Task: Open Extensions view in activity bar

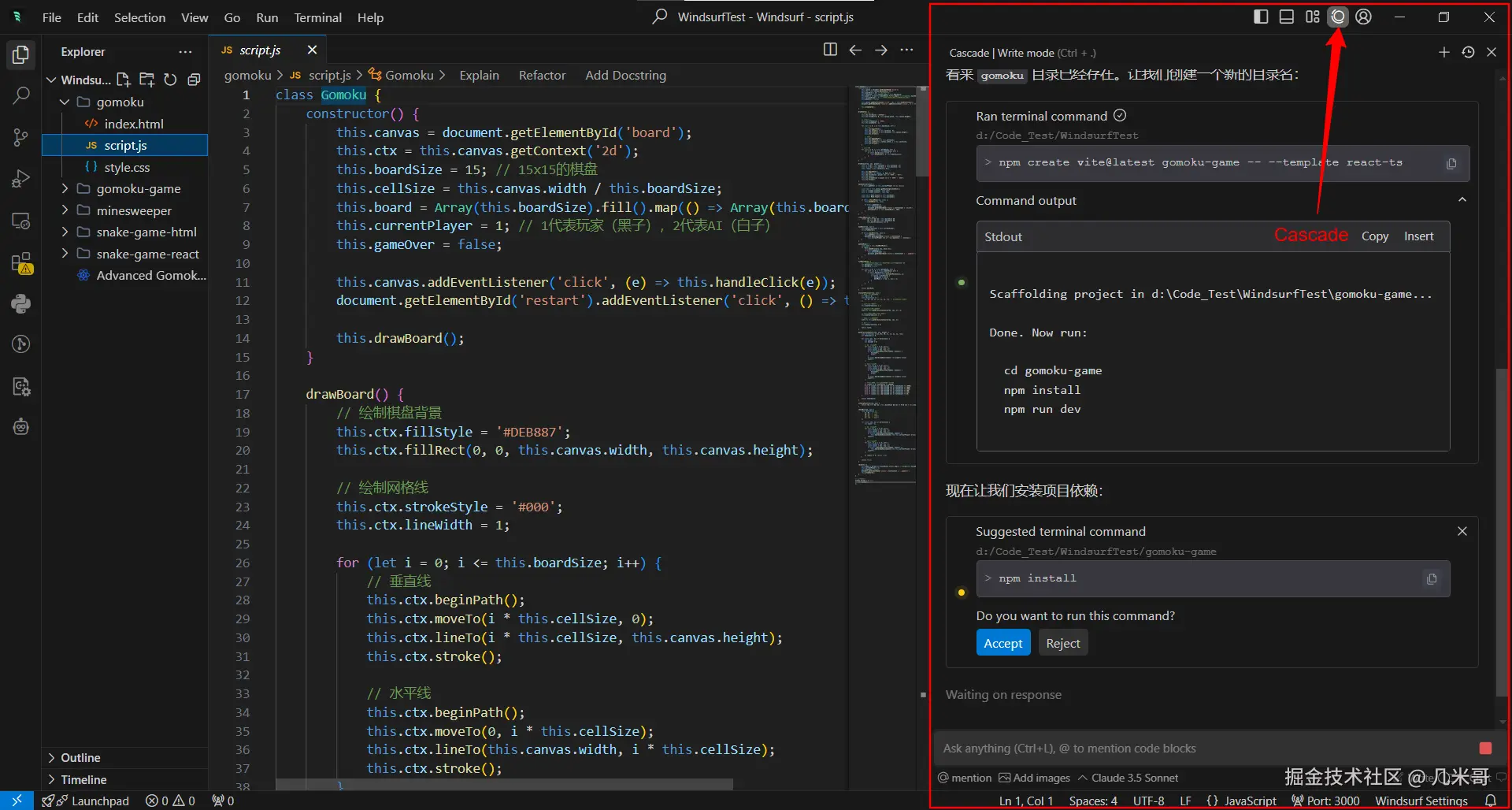Action: pyautogui.click(x=21, y=262)
